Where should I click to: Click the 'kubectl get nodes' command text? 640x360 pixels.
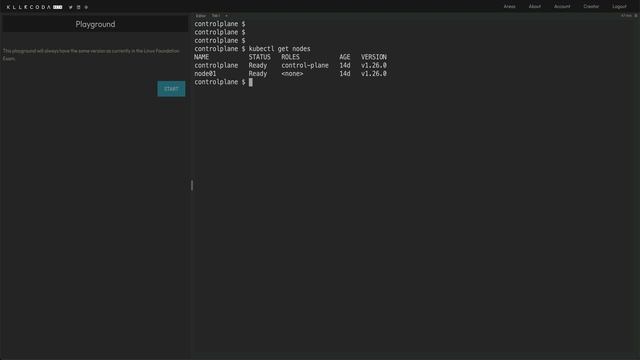click(279, 49)
